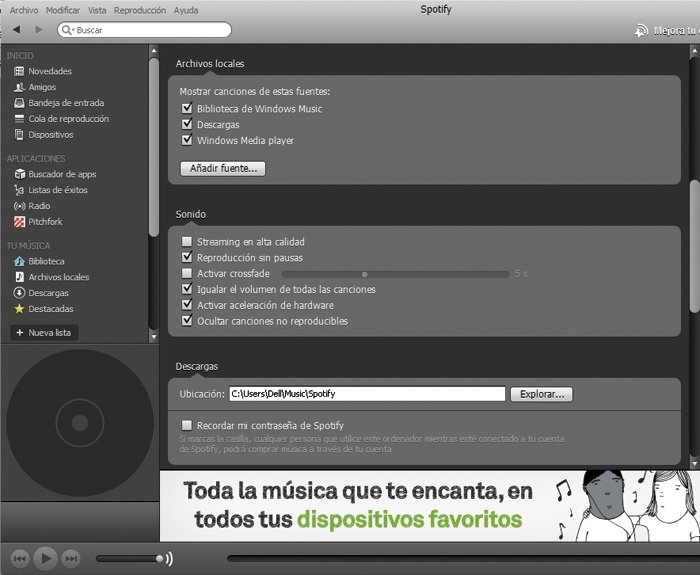Enable Streaming en alta calidad
The height and width of the screenshot is (575, 700).
pyautogui.click(x=187, y=242)
